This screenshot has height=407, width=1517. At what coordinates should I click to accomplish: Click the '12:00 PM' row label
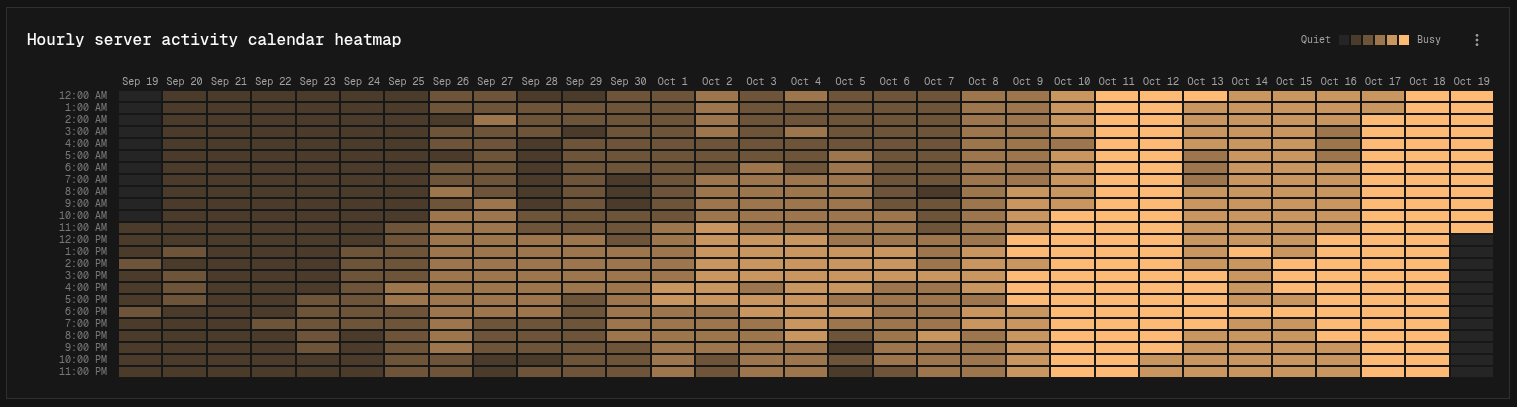(83, 240)
